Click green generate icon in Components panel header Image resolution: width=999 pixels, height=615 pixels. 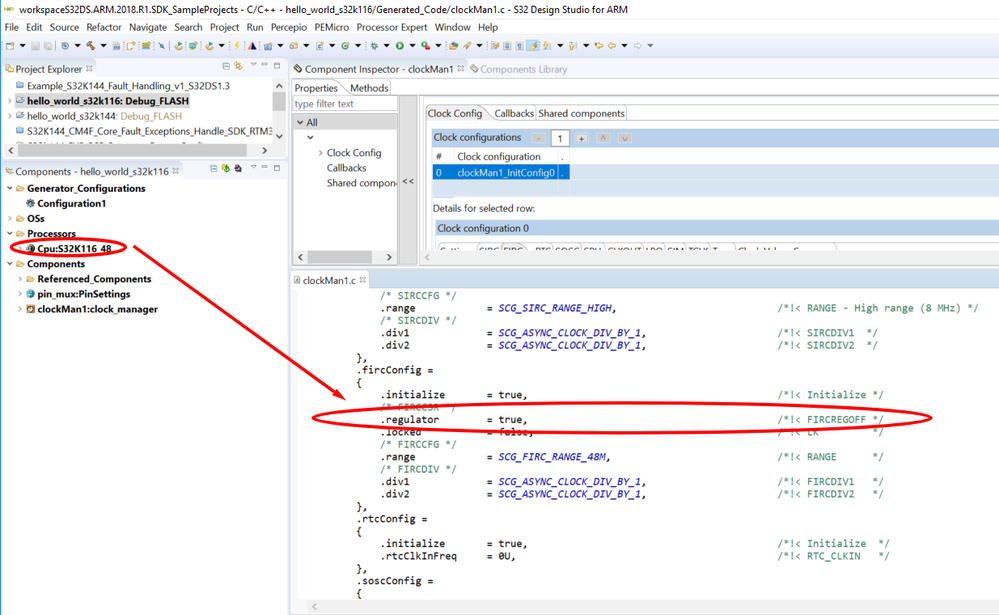(226, 168)
